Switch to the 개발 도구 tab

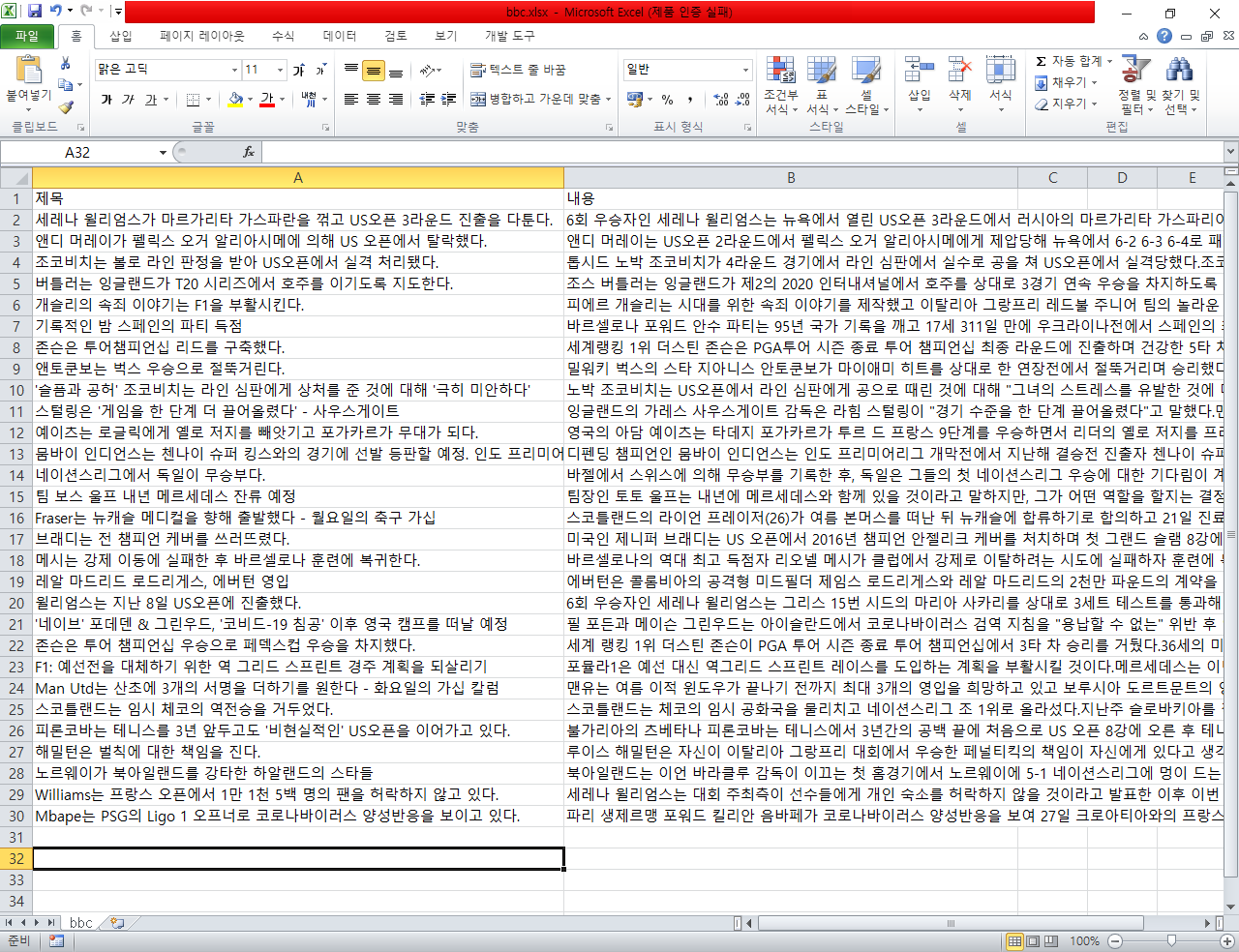509,36
